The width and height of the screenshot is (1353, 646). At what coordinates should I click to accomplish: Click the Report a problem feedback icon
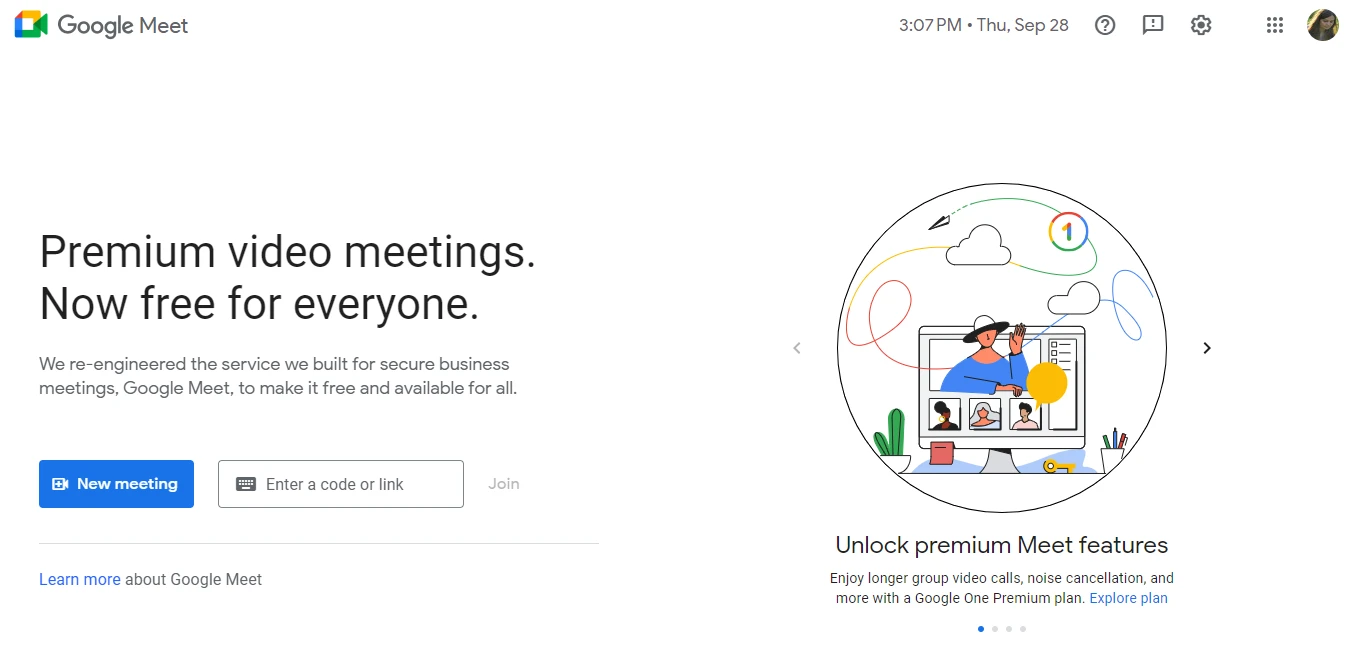(x=1153, y=25)
